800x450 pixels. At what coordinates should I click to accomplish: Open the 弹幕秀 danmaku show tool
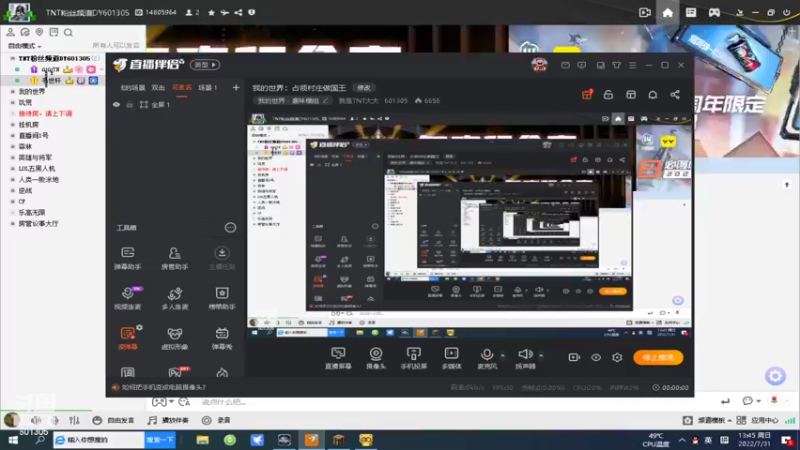pyautogui.click(x=221, y=338)
